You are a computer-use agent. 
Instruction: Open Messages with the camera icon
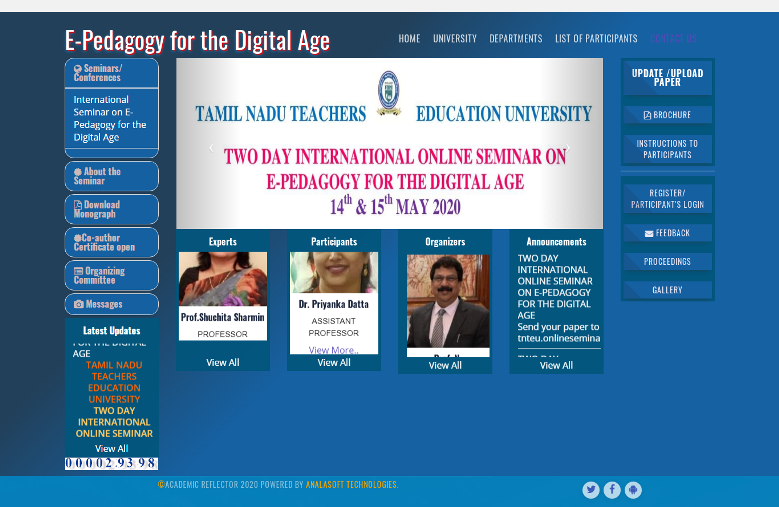[x=111, y=304]
